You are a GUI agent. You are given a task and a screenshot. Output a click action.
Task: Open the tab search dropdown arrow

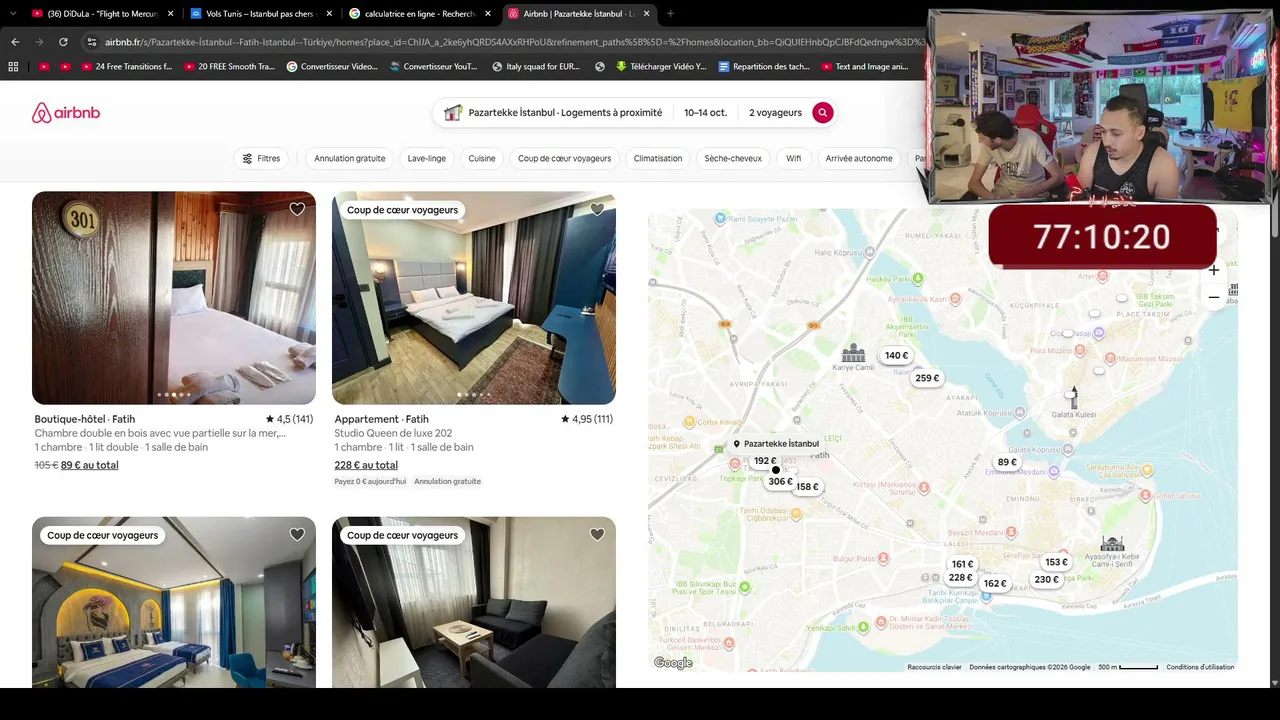coord(13,14)
